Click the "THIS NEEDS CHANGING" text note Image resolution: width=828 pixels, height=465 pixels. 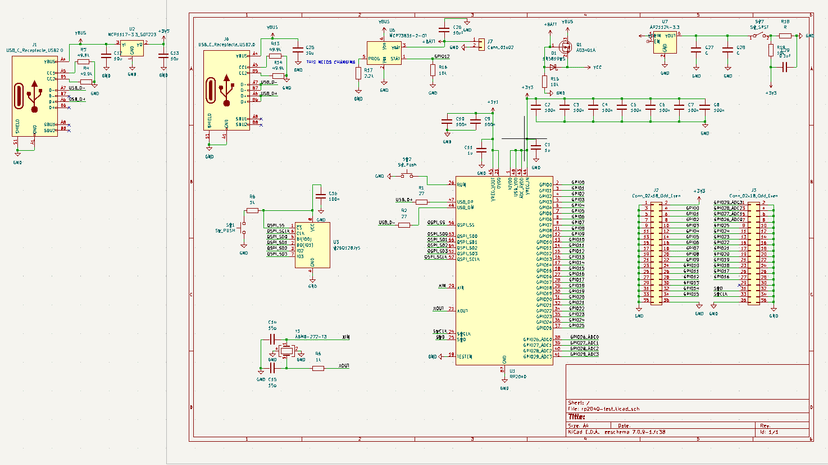331,62
